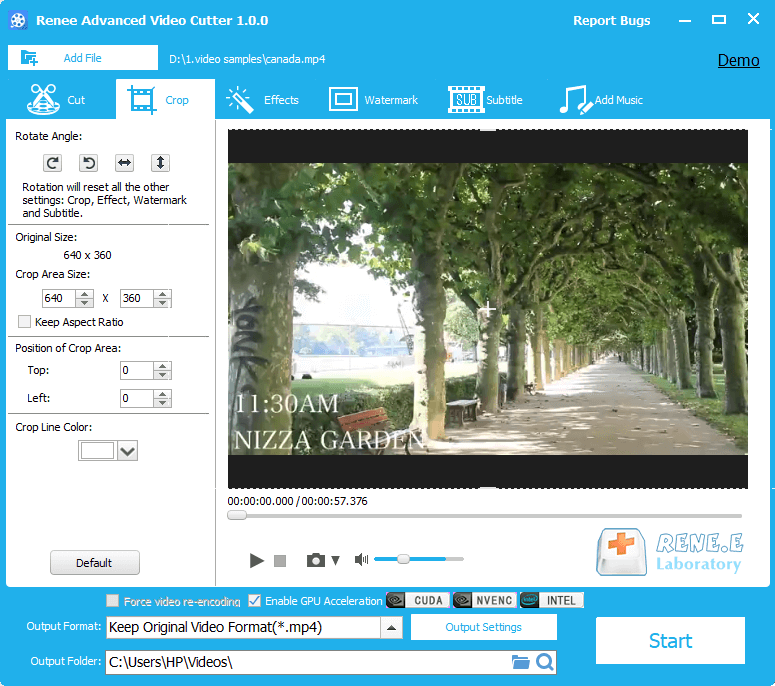
Task: Stop the video playback
Action: (x=280, y=560)
